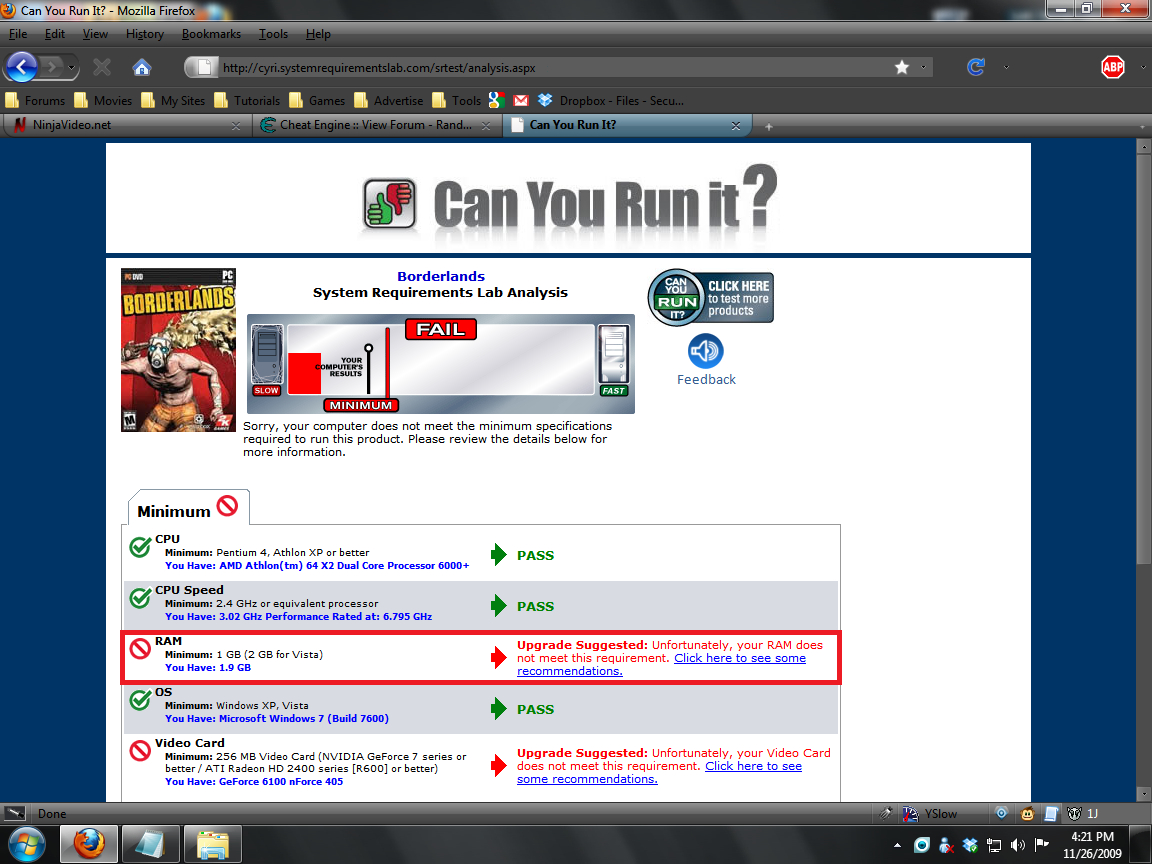Image resolution: width=1152 pixels, height=864 pixels.
Task: Open the Action Center flag icon in tray
Action: click(1042, 845)
